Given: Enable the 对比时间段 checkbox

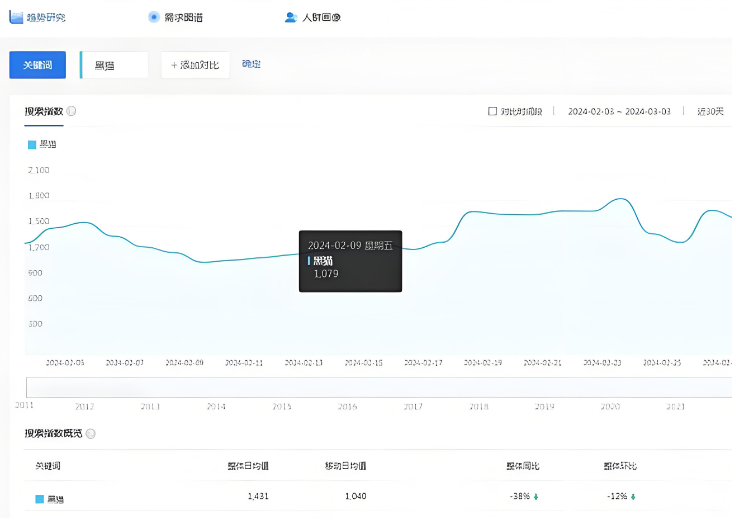Looking at the screenshot, I should (x=492, y=111).
